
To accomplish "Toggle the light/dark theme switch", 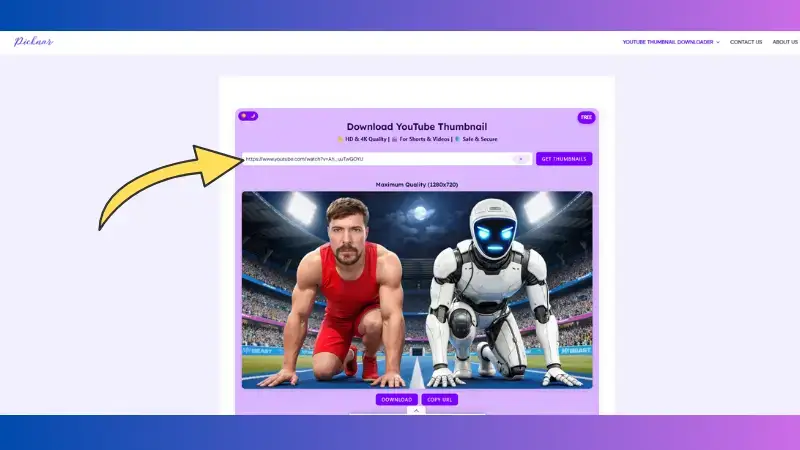I will point(248,116).
